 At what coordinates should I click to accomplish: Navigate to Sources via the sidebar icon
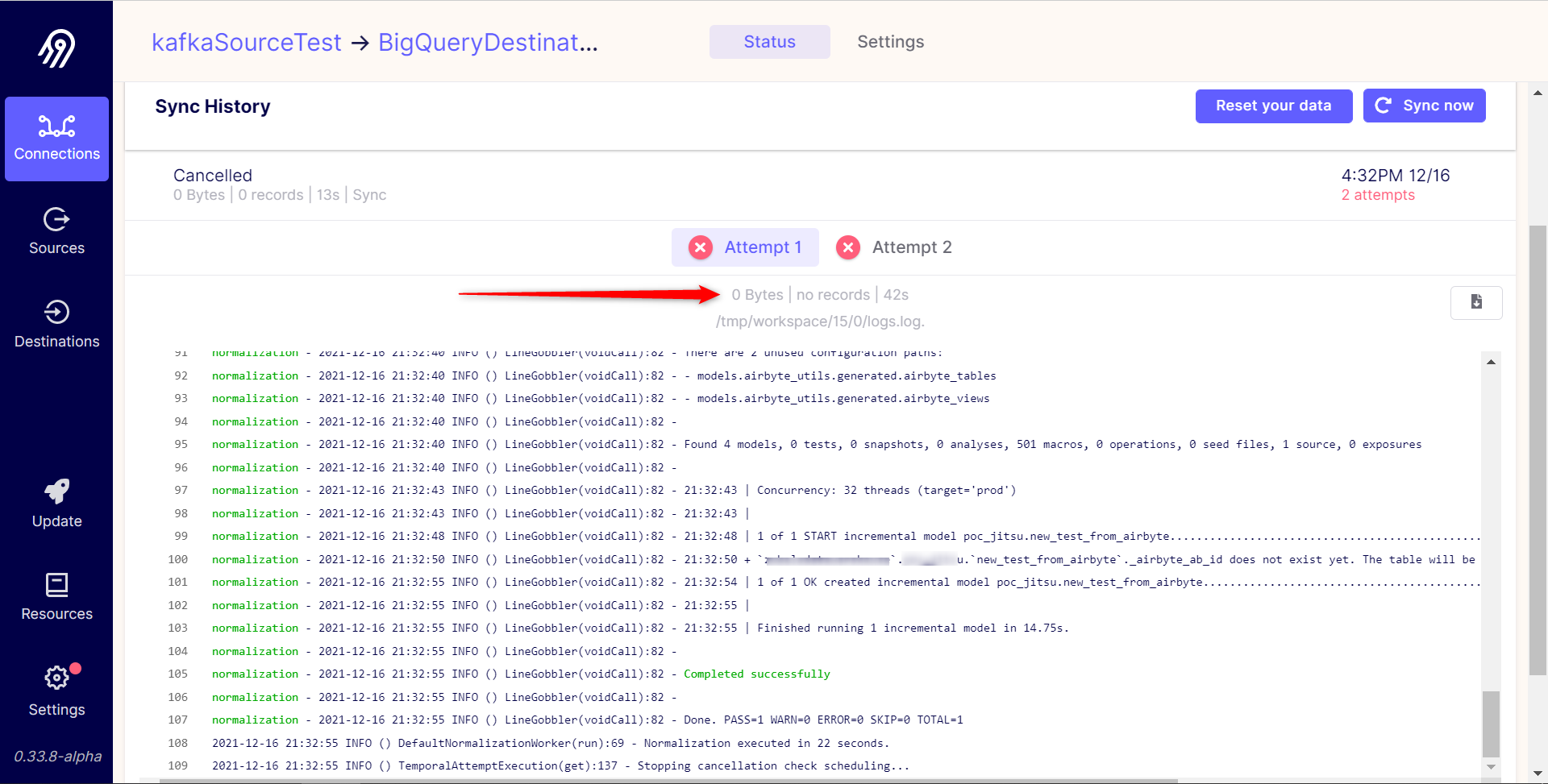(x=56, y=231)
